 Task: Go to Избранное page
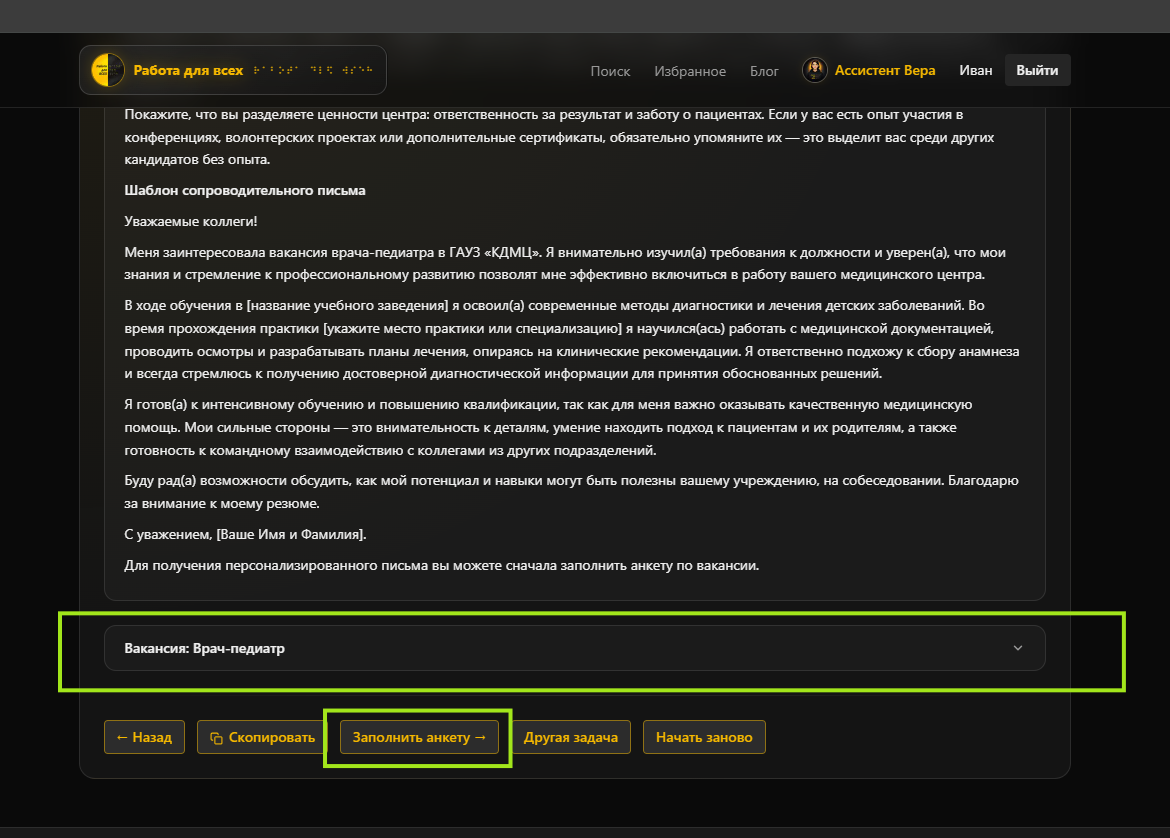pyautogui.click(x=690, y=71)
